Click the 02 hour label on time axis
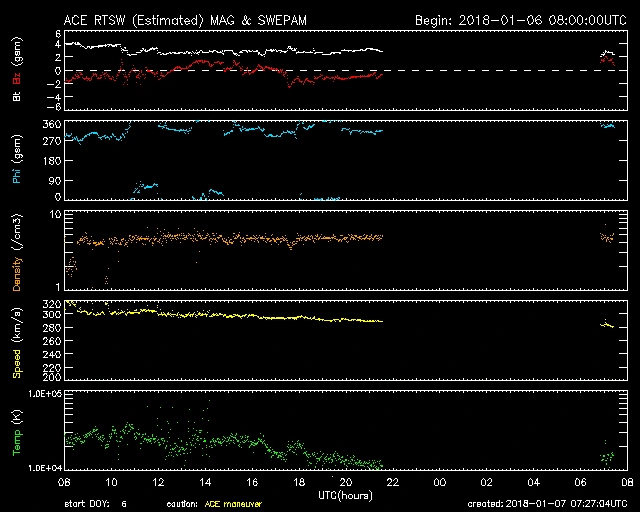Screen dimensions: 640x512 coord(487,482)
